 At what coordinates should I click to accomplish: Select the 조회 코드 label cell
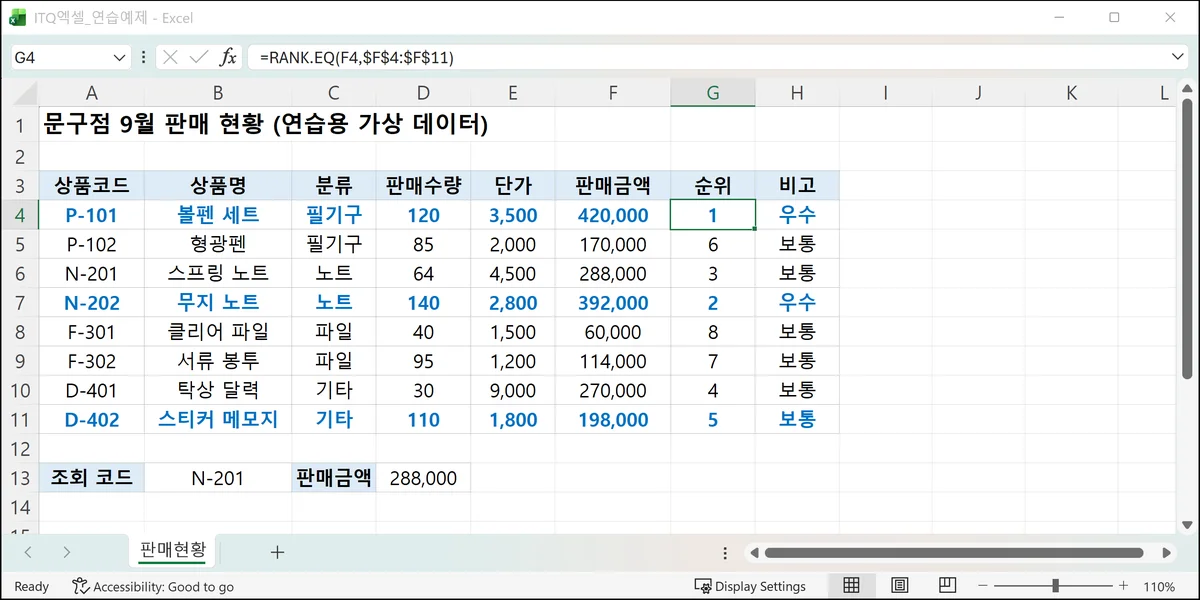(92, 478)
